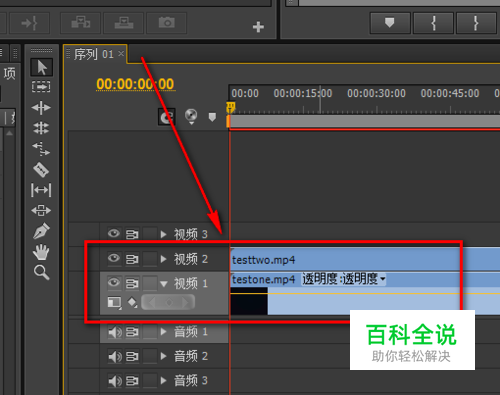Click the testone.mp4 clip thumbnail frame
Screen dimensions: 500x395
click(249, 301)
